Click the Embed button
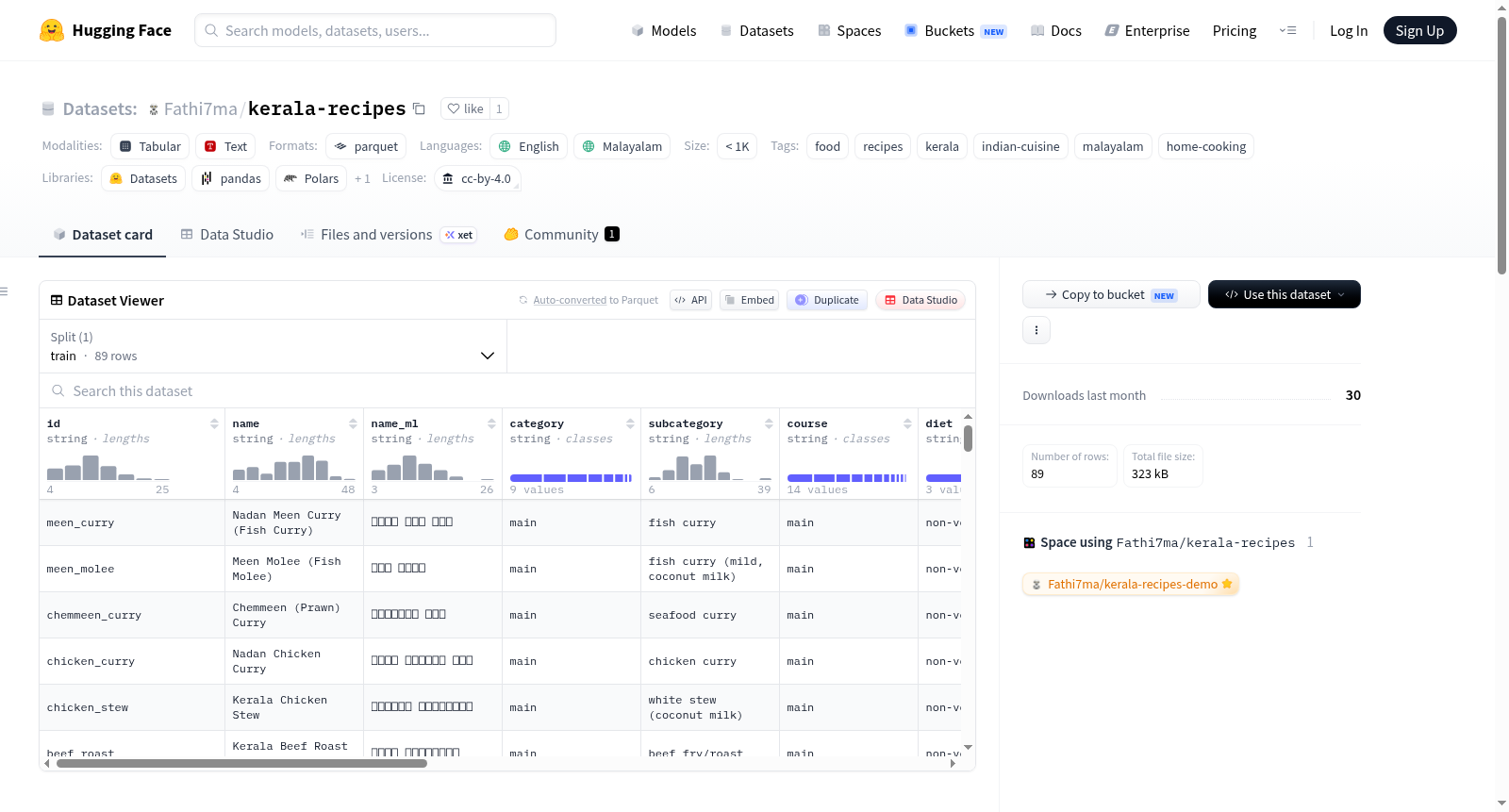 click(x=749, y=300)
